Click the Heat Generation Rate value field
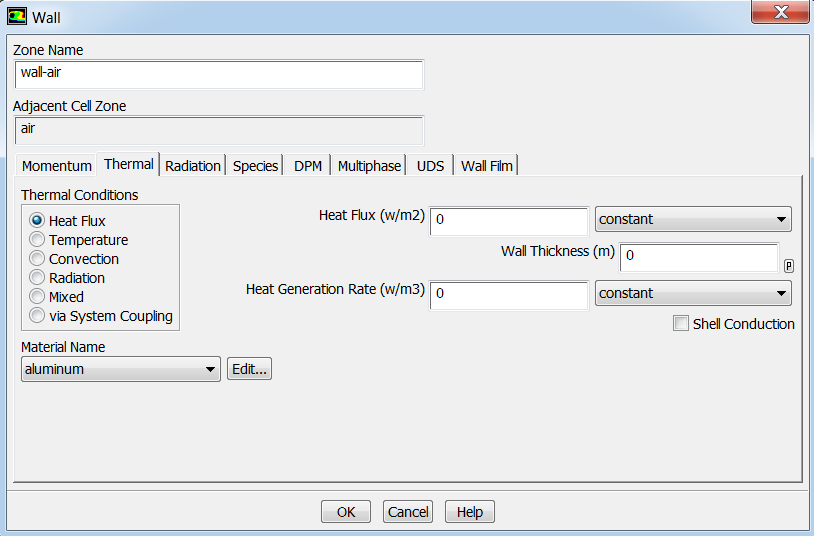 coord(509,295)
